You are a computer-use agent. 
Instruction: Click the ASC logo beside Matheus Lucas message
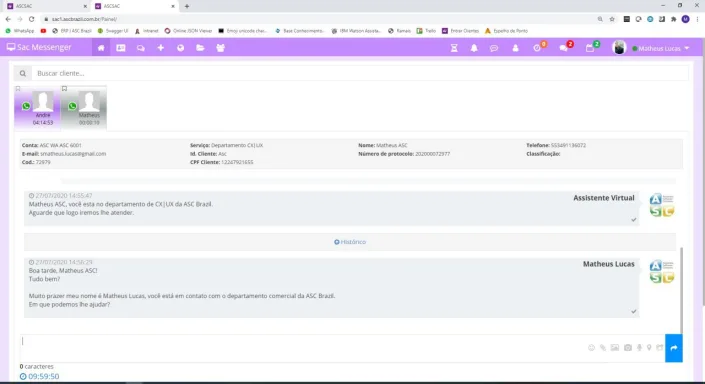[x=662, y=271]
